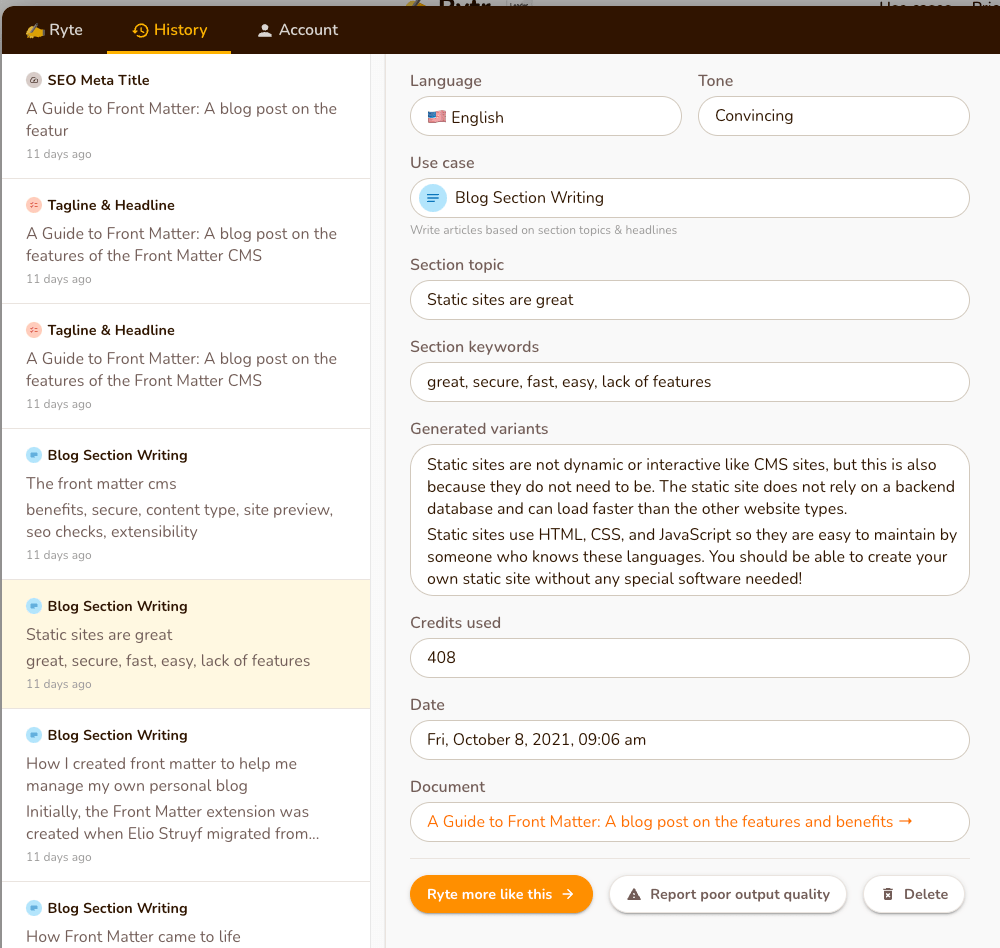This screenshot has height=948, width=1000.
Task: Open the 'How Front Matter came to life' entry
Action: tap(186, 915)
